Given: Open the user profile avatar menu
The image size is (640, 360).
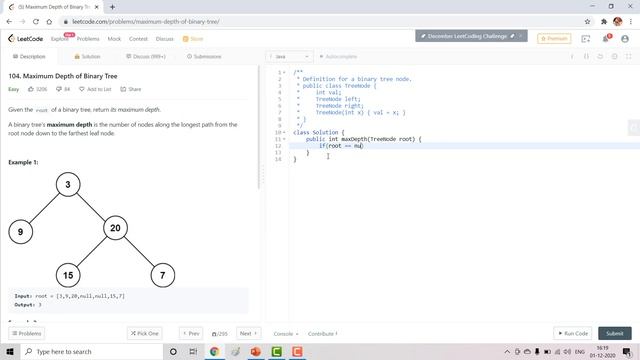Looking at the screenshot, I should pos(625,39).
